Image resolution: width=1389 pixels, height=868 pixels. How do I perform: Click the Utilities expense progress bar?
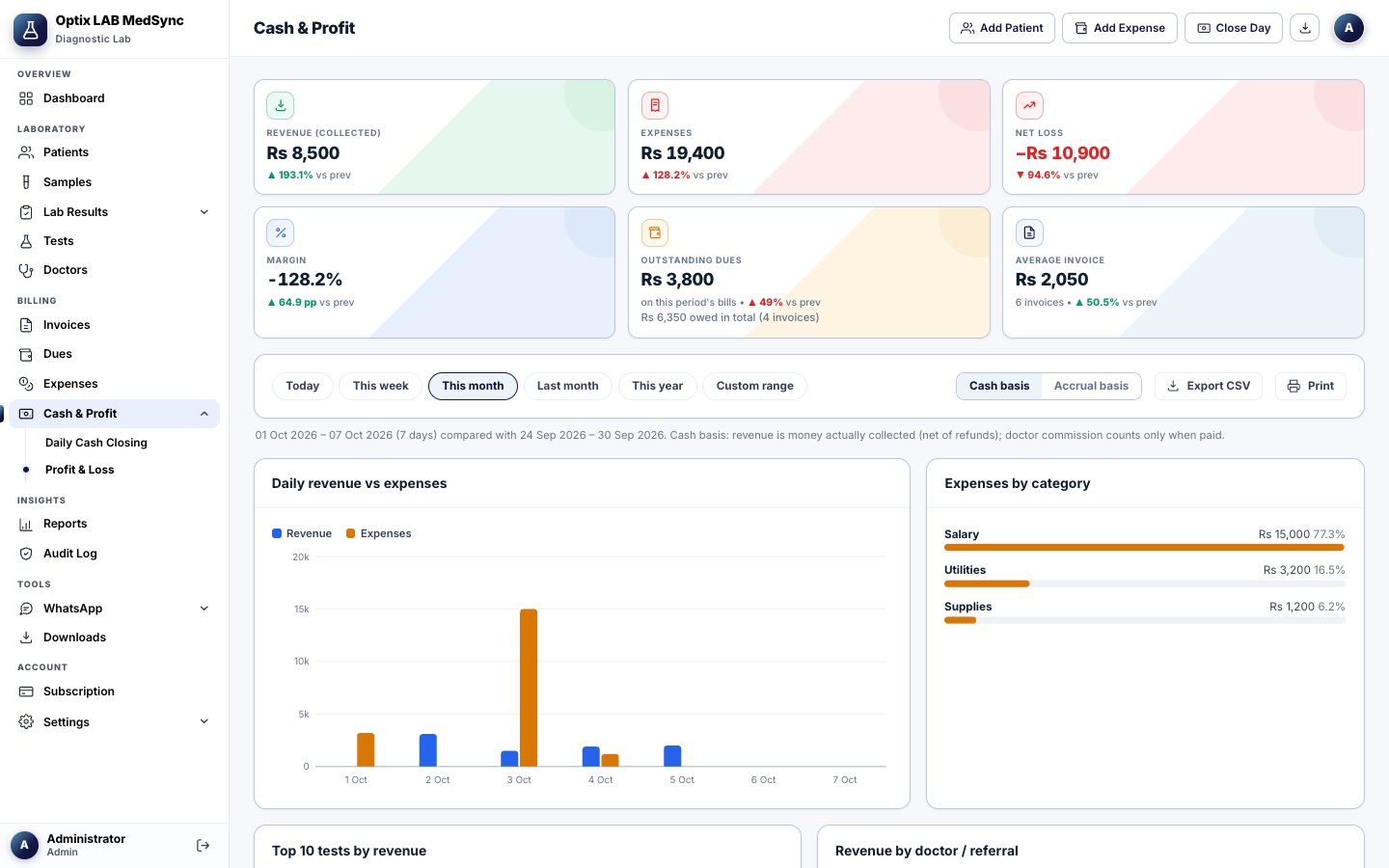pos(1144,583)
